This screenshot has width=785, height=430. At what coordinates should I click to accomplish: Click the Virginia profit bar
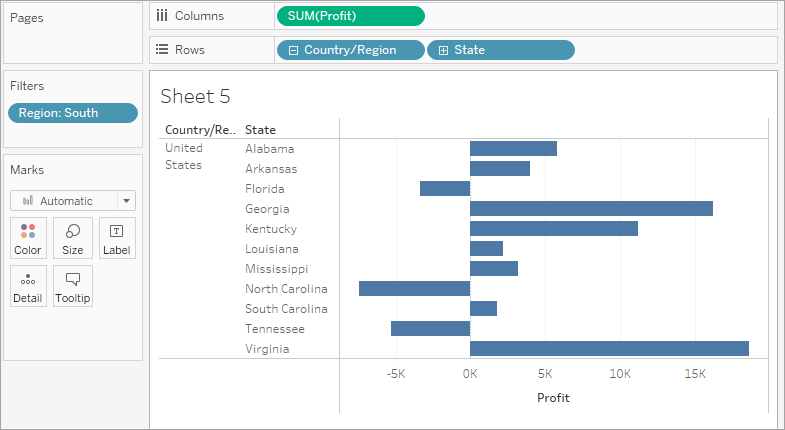609,349
